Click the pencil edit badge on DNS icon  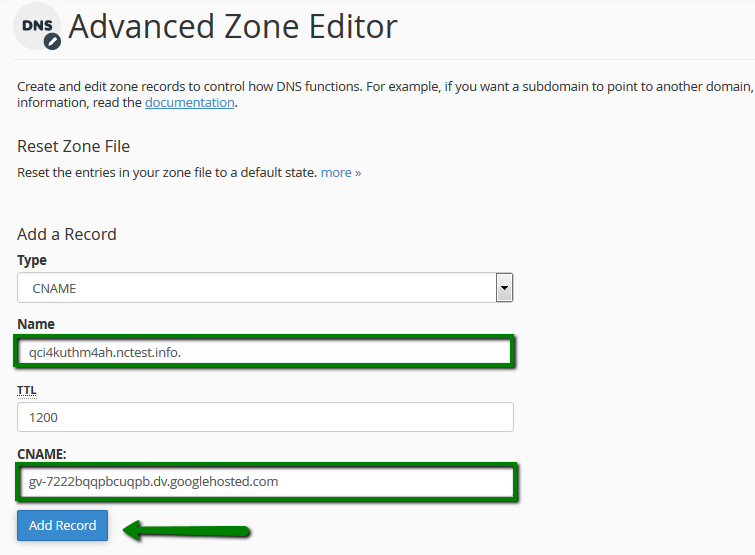point(52,42)
